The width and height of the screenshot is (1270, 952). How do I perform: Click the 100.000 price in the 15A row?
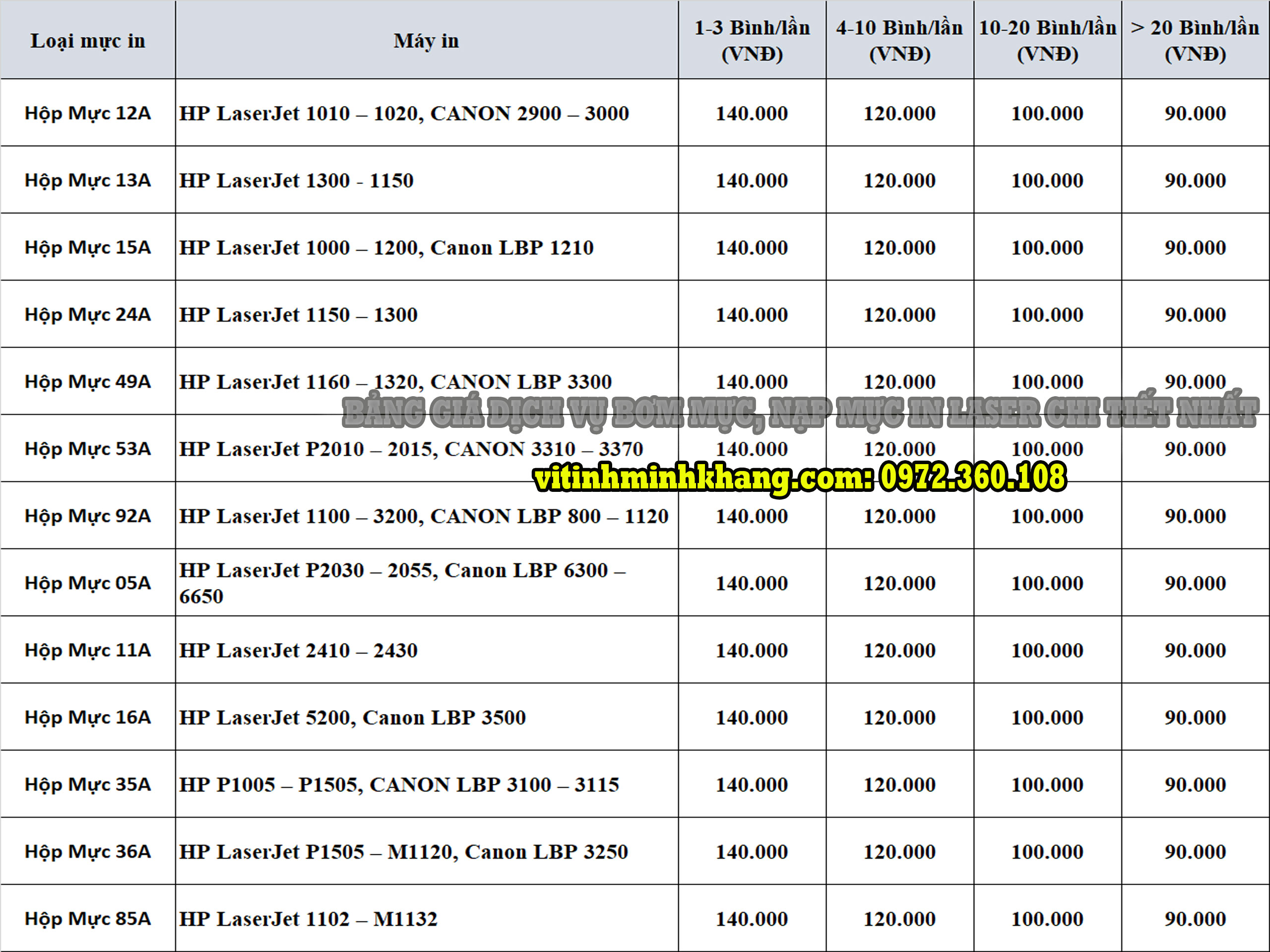pos(1047,247)
